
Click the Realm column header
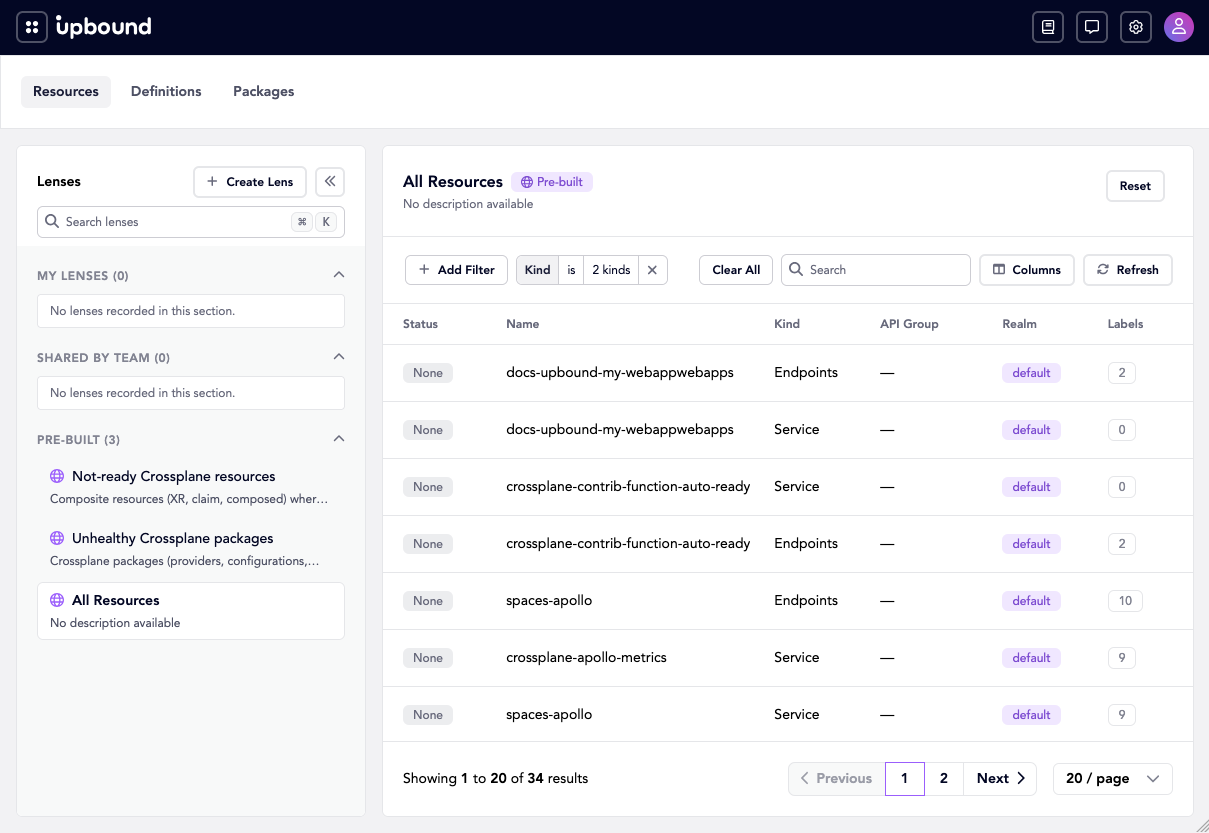click(x=1019, y=324)
